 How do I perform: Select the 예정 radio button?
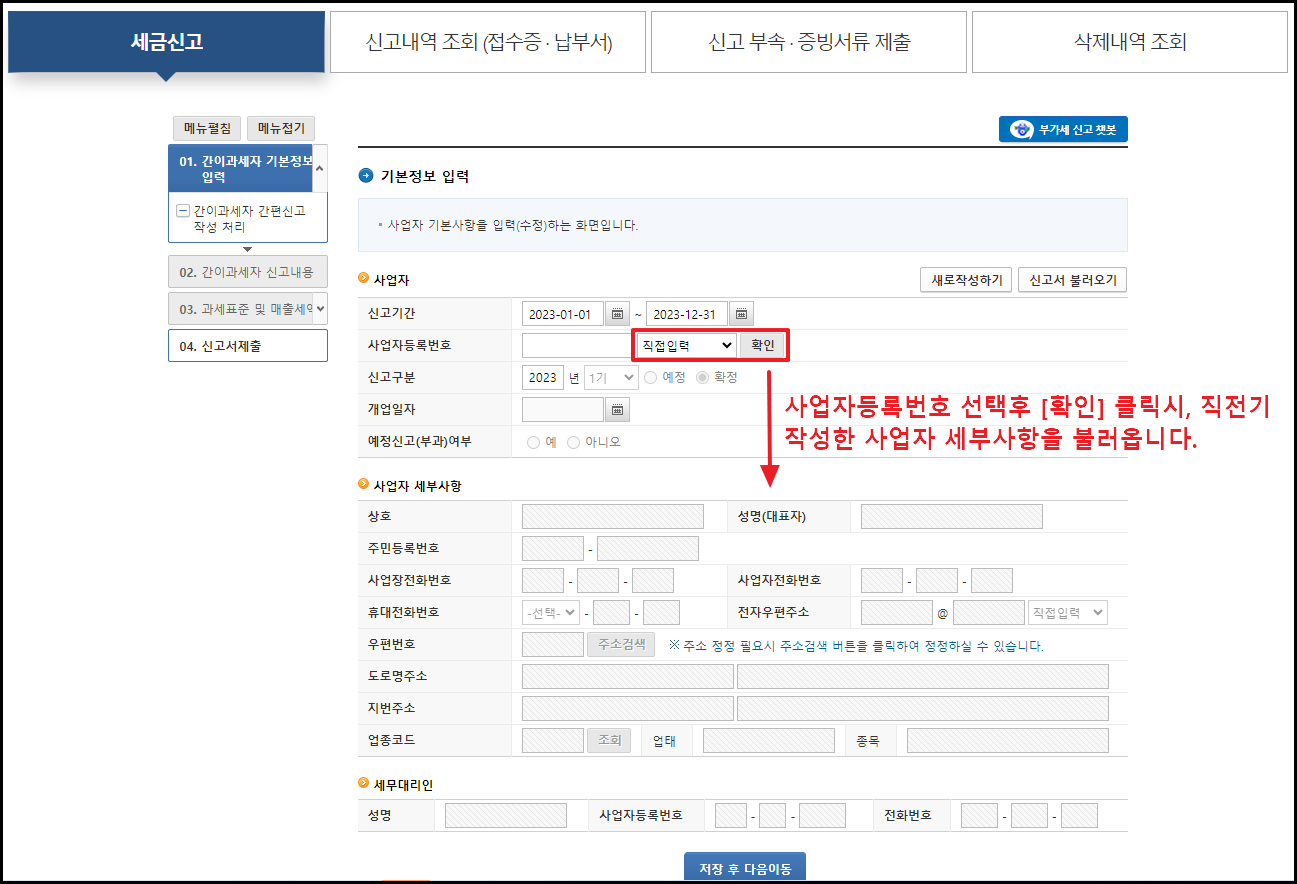click(651, 378)
